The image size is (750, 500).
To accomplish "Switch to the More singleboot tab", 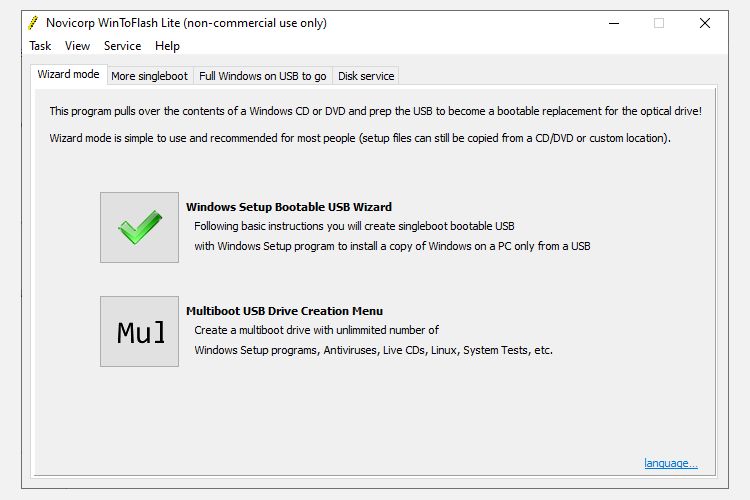I will (x=149, y=76).
